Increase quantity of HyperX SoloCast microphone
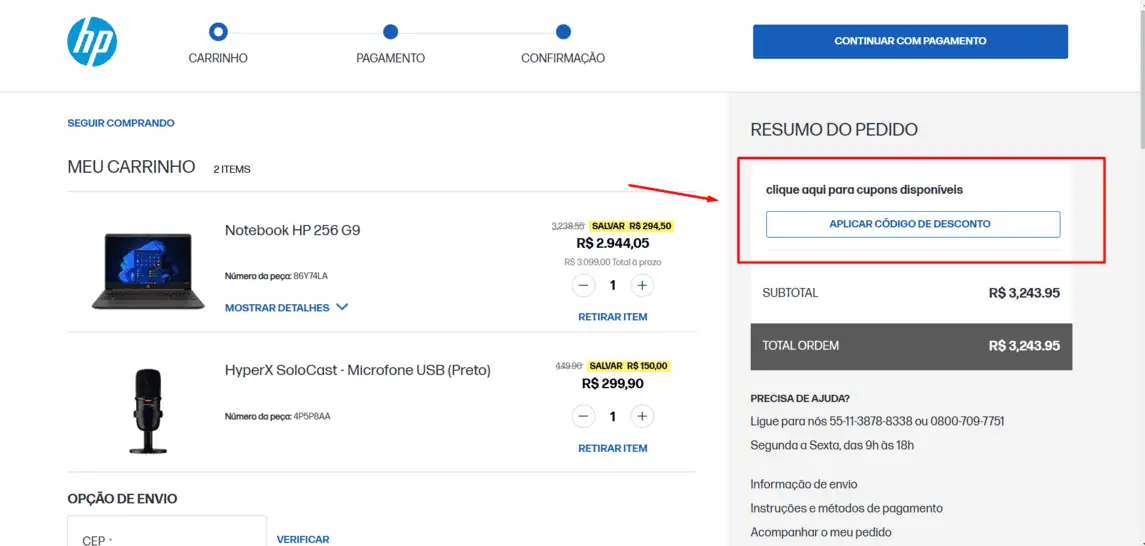 pos(641,416)
